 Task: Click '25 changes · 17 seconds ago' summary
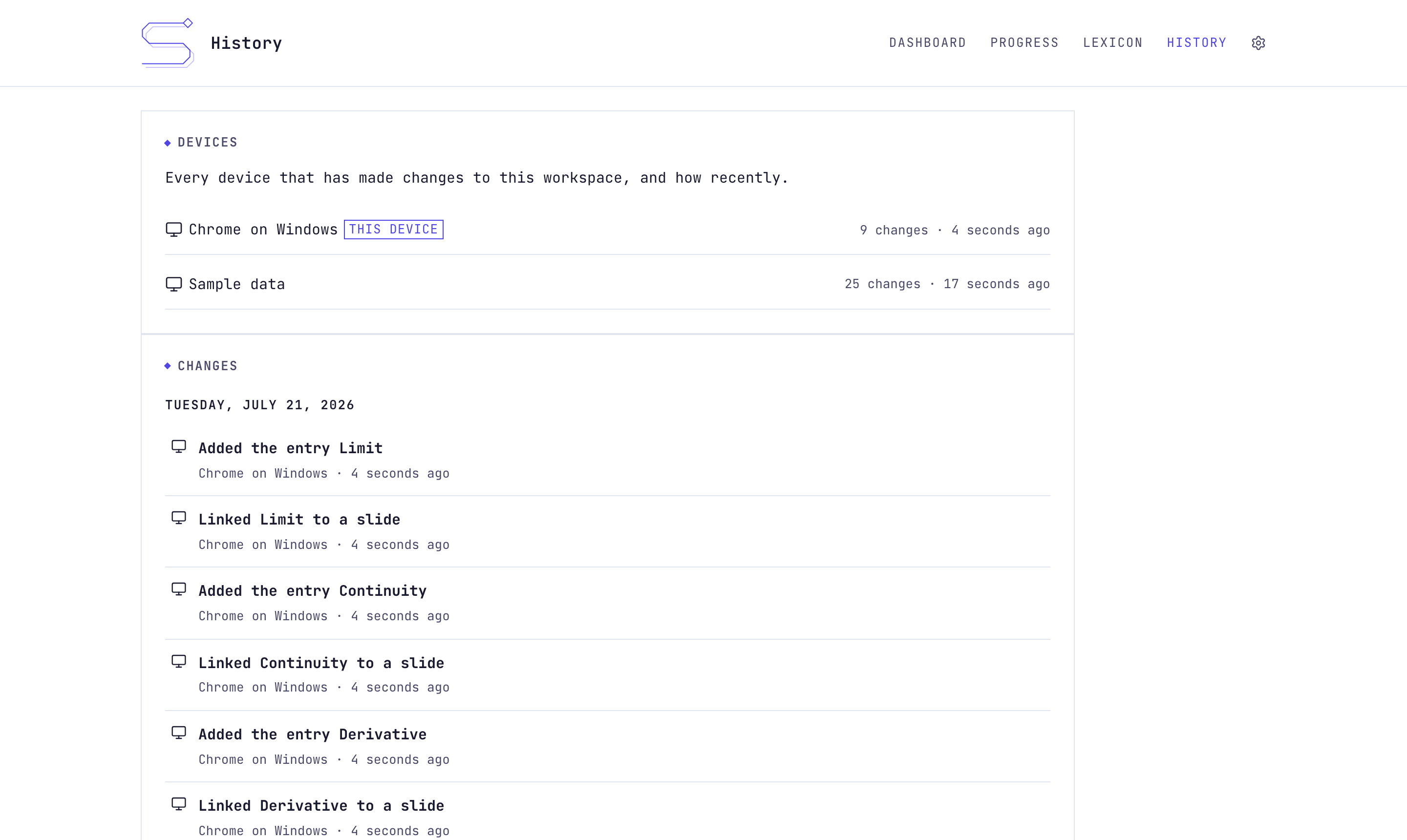pos(947,284)
